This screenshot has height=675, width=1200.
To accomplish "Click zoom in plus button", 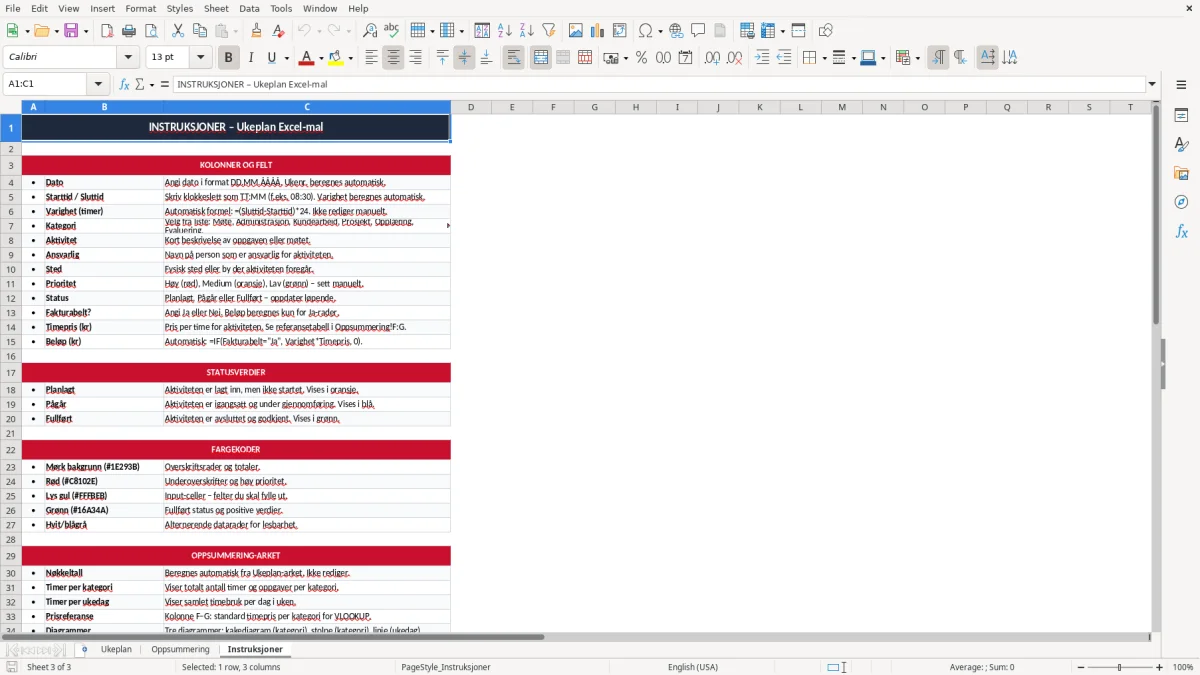I will [x=1160, y=667].
